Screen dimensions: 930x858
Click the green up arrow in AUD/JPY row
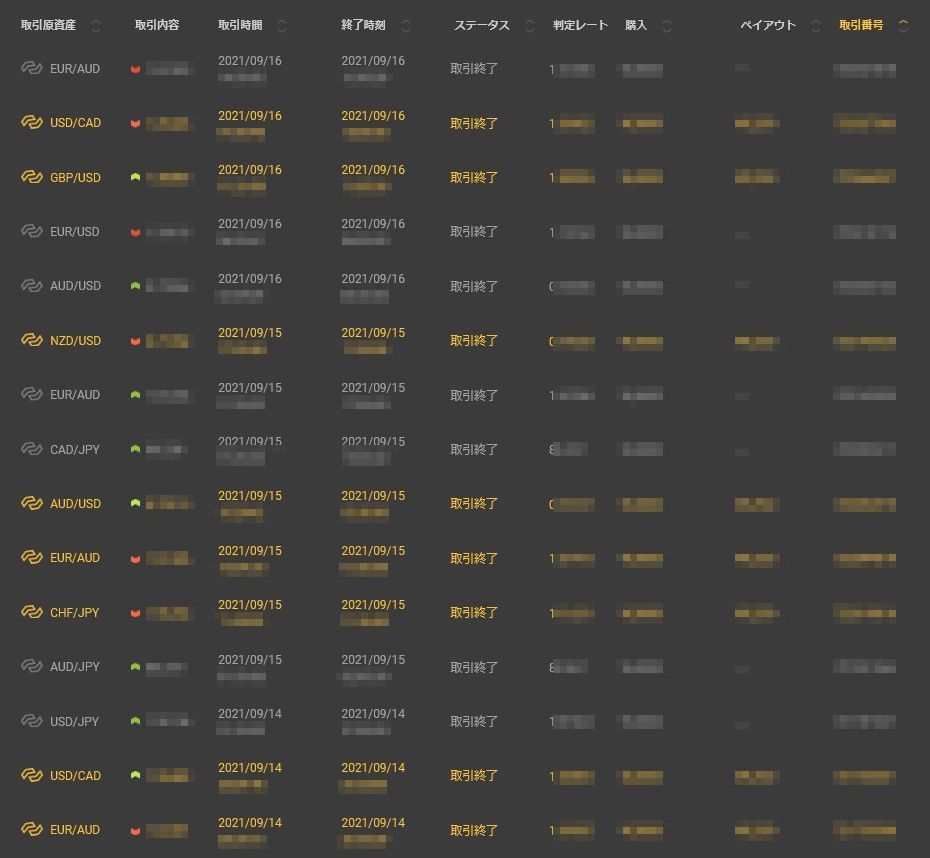pos(135,667)
